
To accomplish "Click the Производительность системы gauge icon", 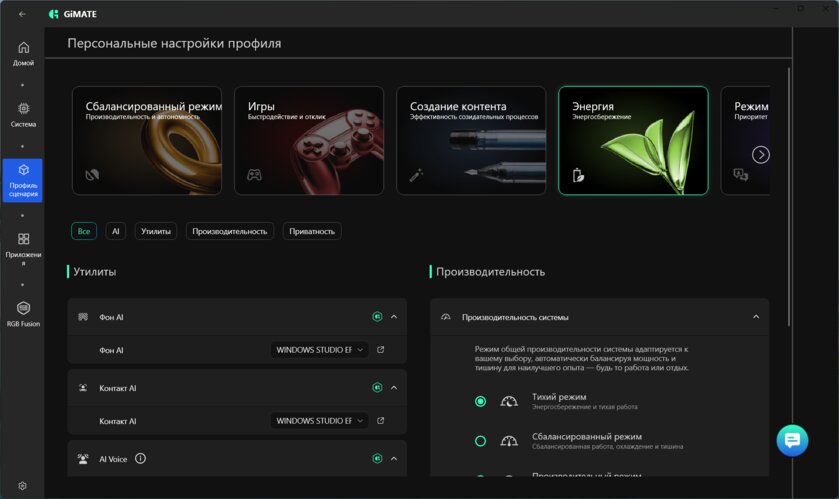I will 445,317.
